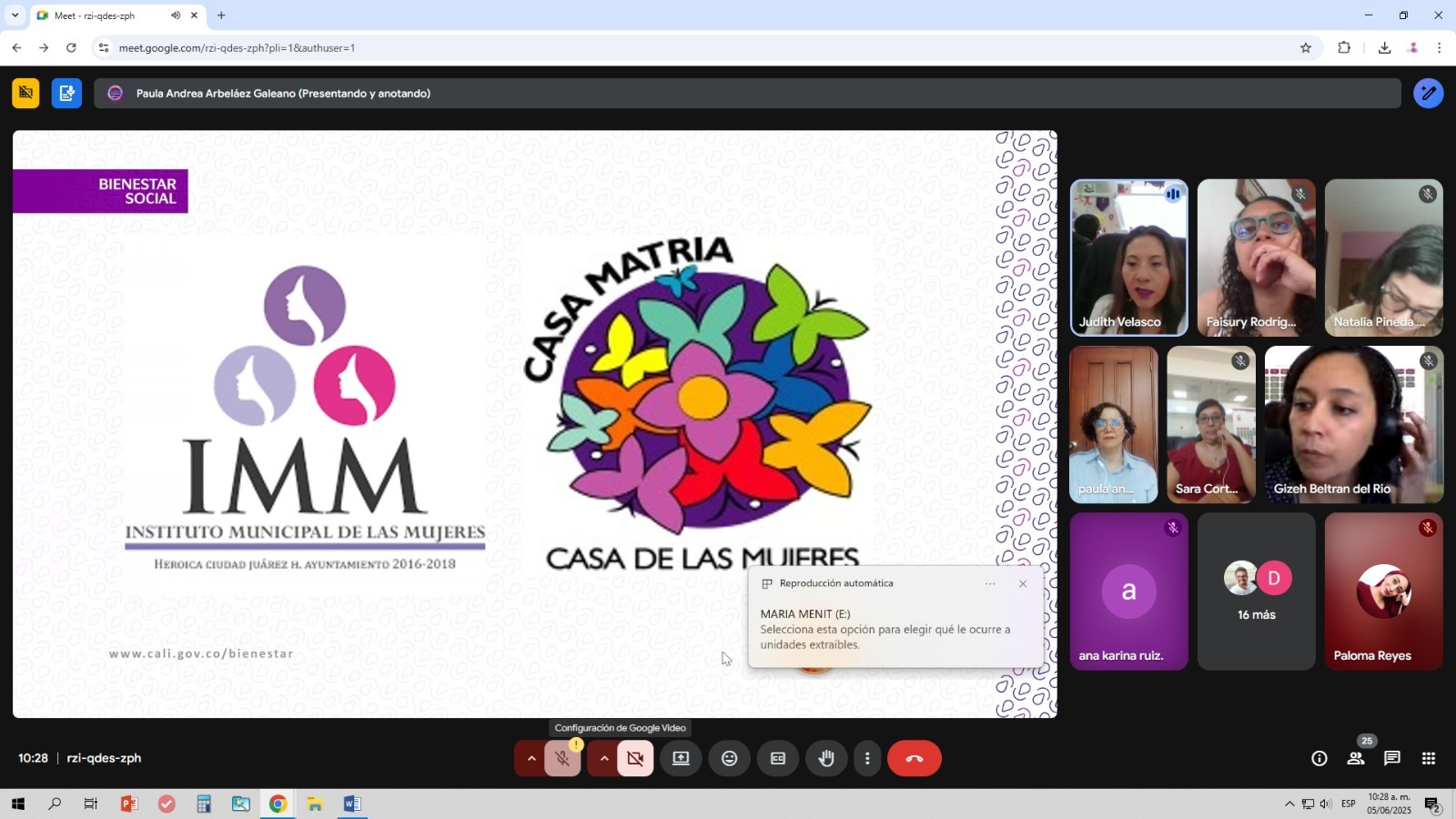Screen dimensions: 1456x819
Task: Open the chat panel icon
Action: click(x=1391, y=758)
